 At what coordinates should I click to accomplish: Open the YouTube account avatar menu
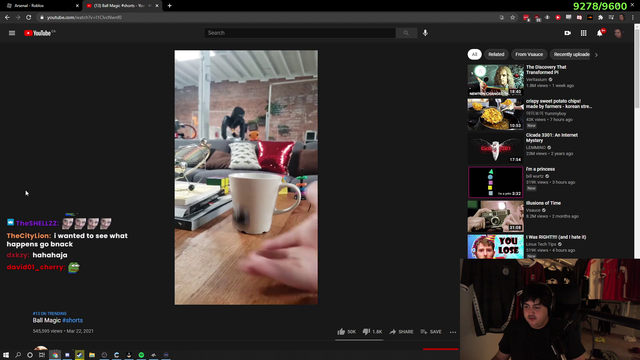(618, 33)
